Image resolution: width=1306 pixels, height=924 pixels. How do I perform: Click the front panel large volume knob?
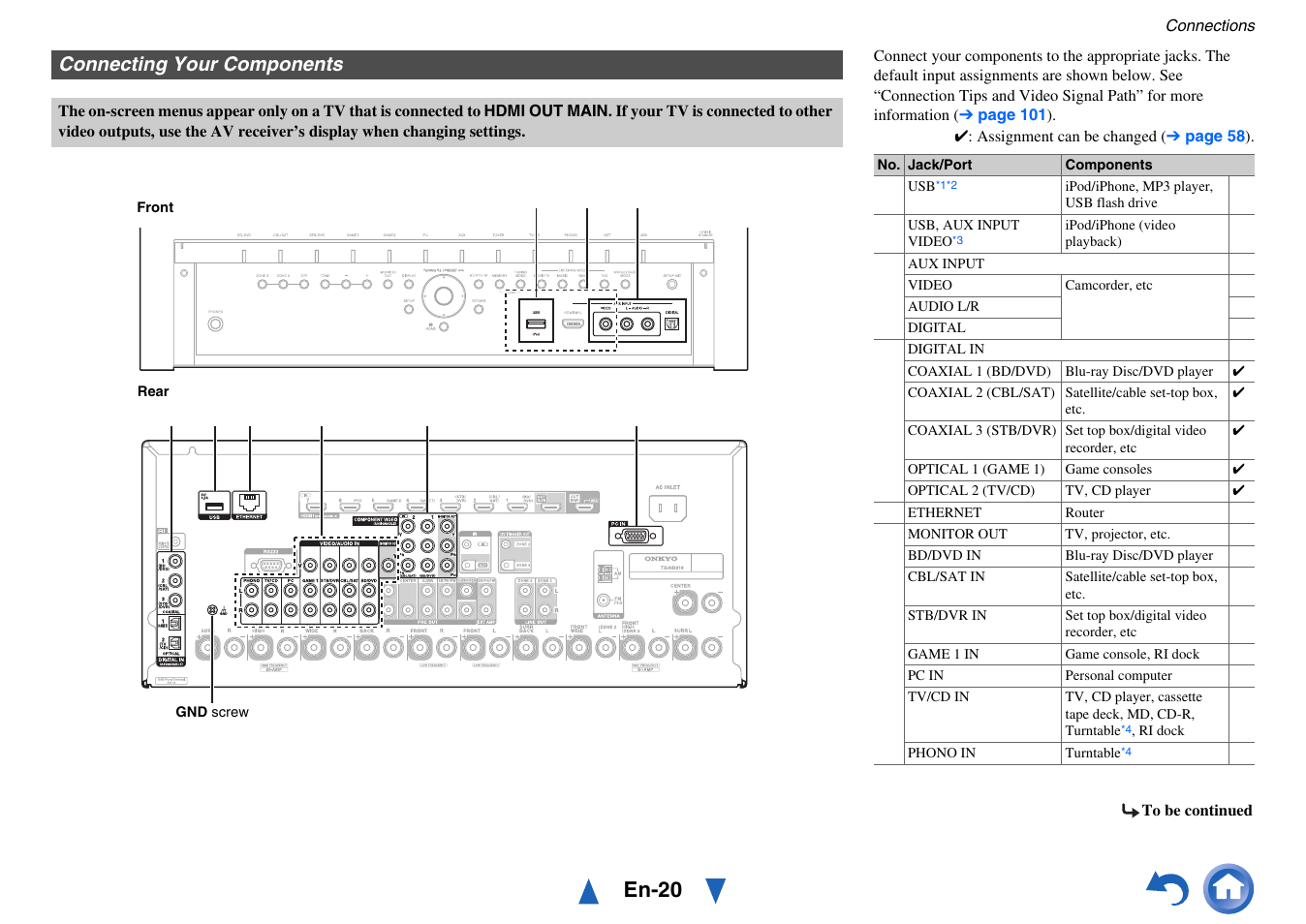444,296
